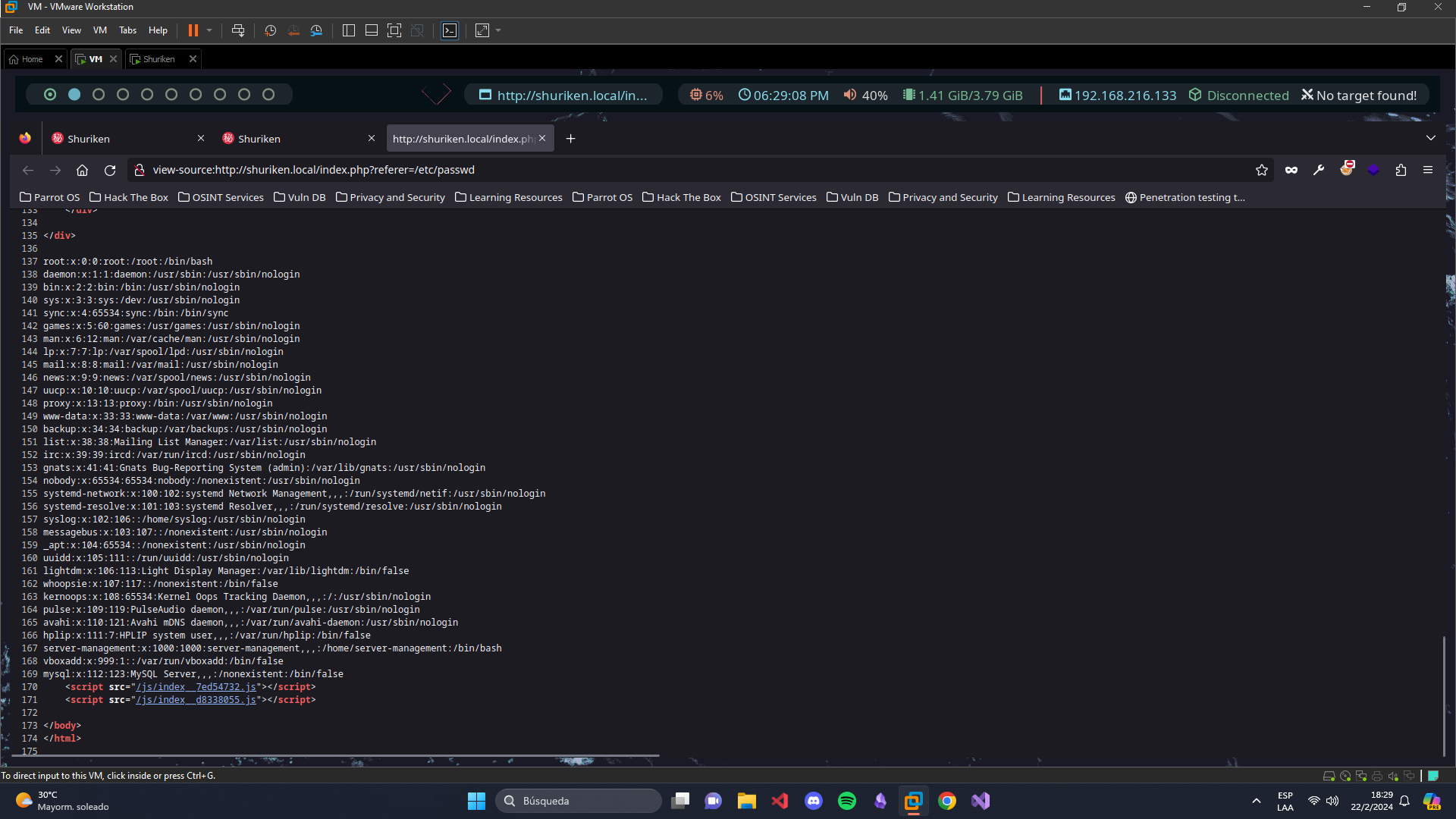Viewport: 1456px width, 819px height.
Task: Send Ctrl+Alt+Del to the VM
Action: [238, 30]
